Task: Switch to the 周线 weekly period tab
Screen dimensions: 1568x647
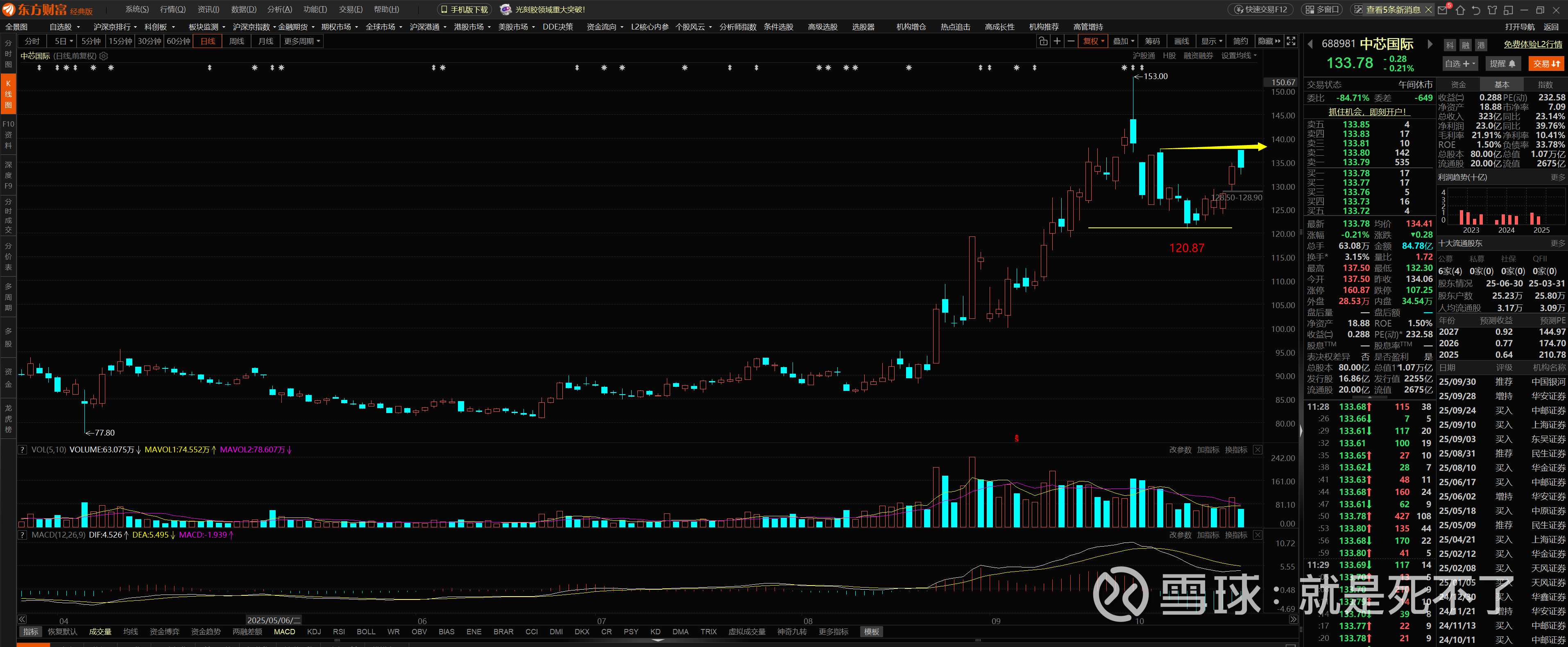Action: [237, 41]
